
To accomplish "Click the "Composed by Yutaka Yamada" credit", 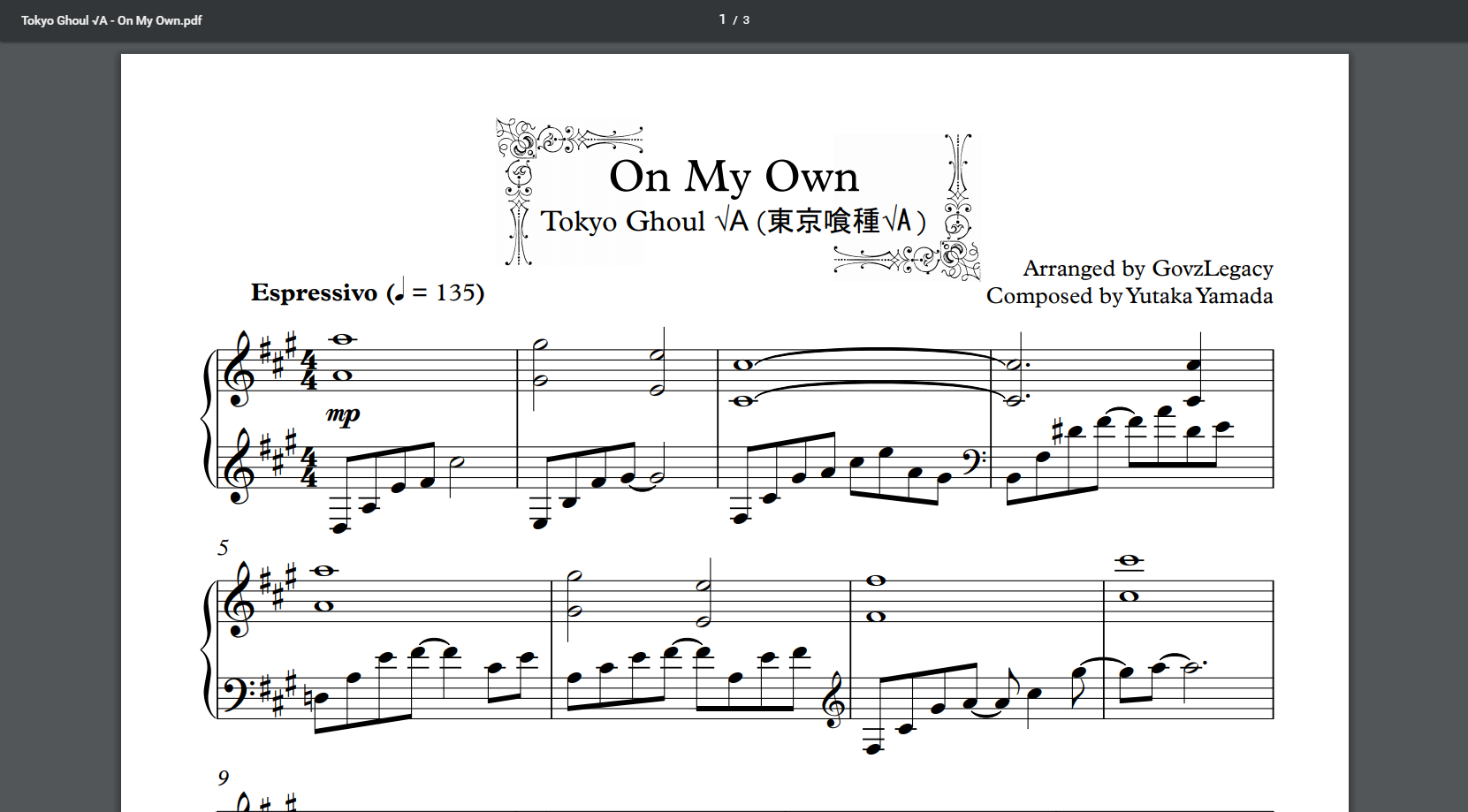I will tap(1129, 296).
